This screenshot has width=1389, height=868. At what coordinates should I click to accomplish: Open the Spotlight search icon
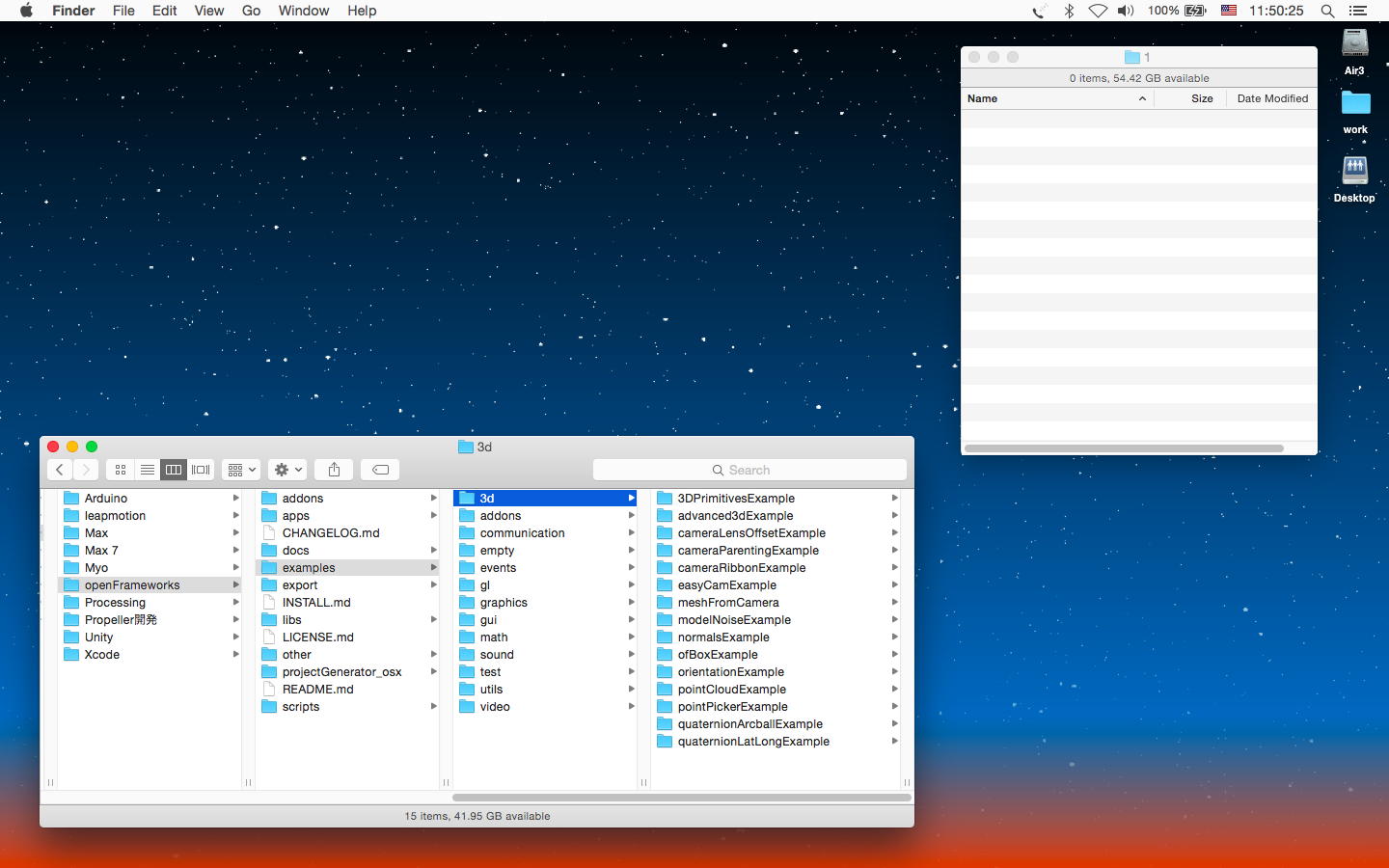pos(1327,11)
